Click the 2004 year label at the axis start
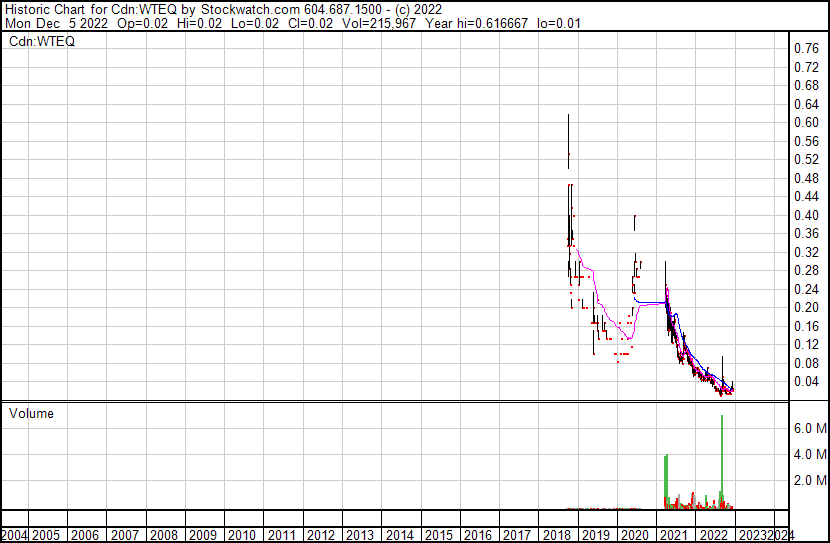 [13, 535]
